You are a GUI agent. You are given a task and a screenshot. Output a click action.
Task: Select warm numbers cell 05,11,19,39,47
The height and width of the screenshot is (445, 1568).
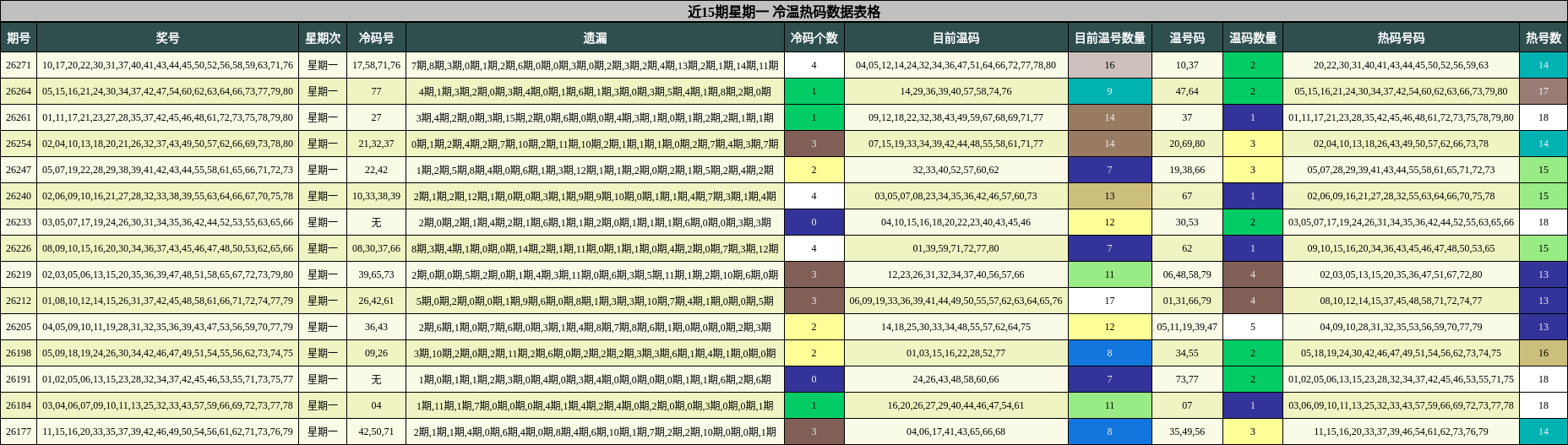tap(1187, 327)
